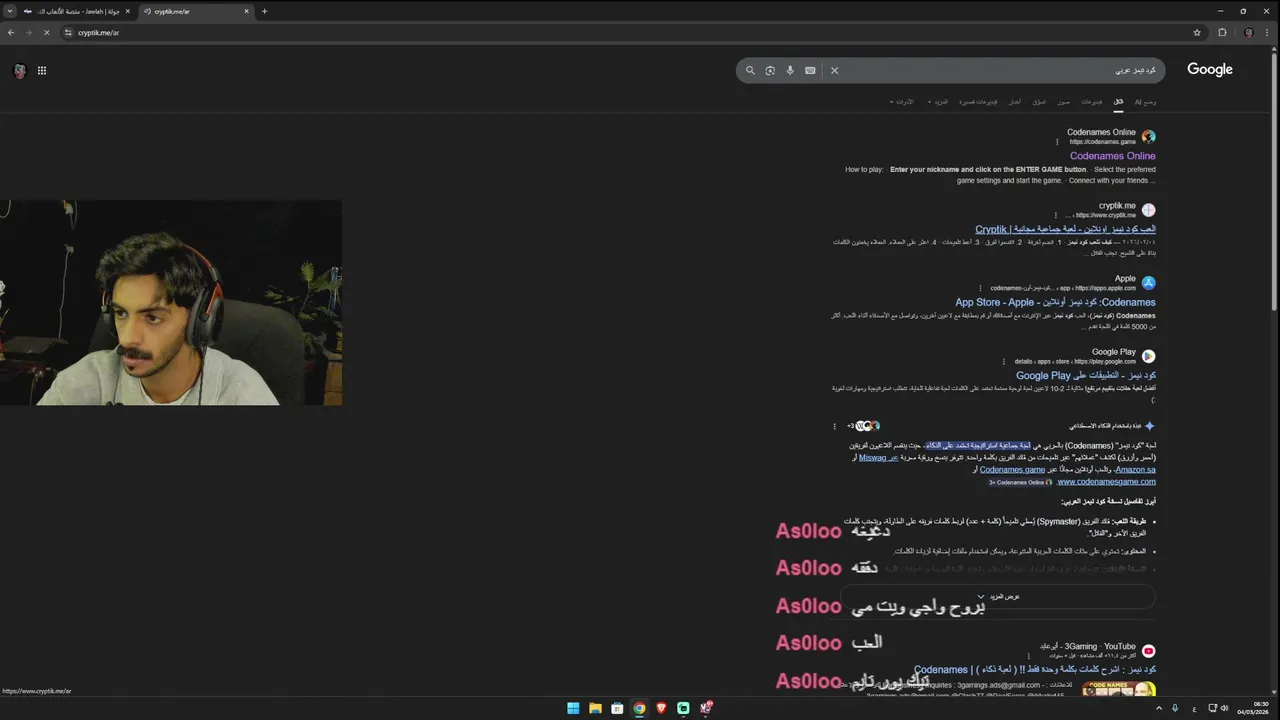Open File Explorer from taskbar
Viewport: 1280px width, 720px height.
click(x=595, y=708)
